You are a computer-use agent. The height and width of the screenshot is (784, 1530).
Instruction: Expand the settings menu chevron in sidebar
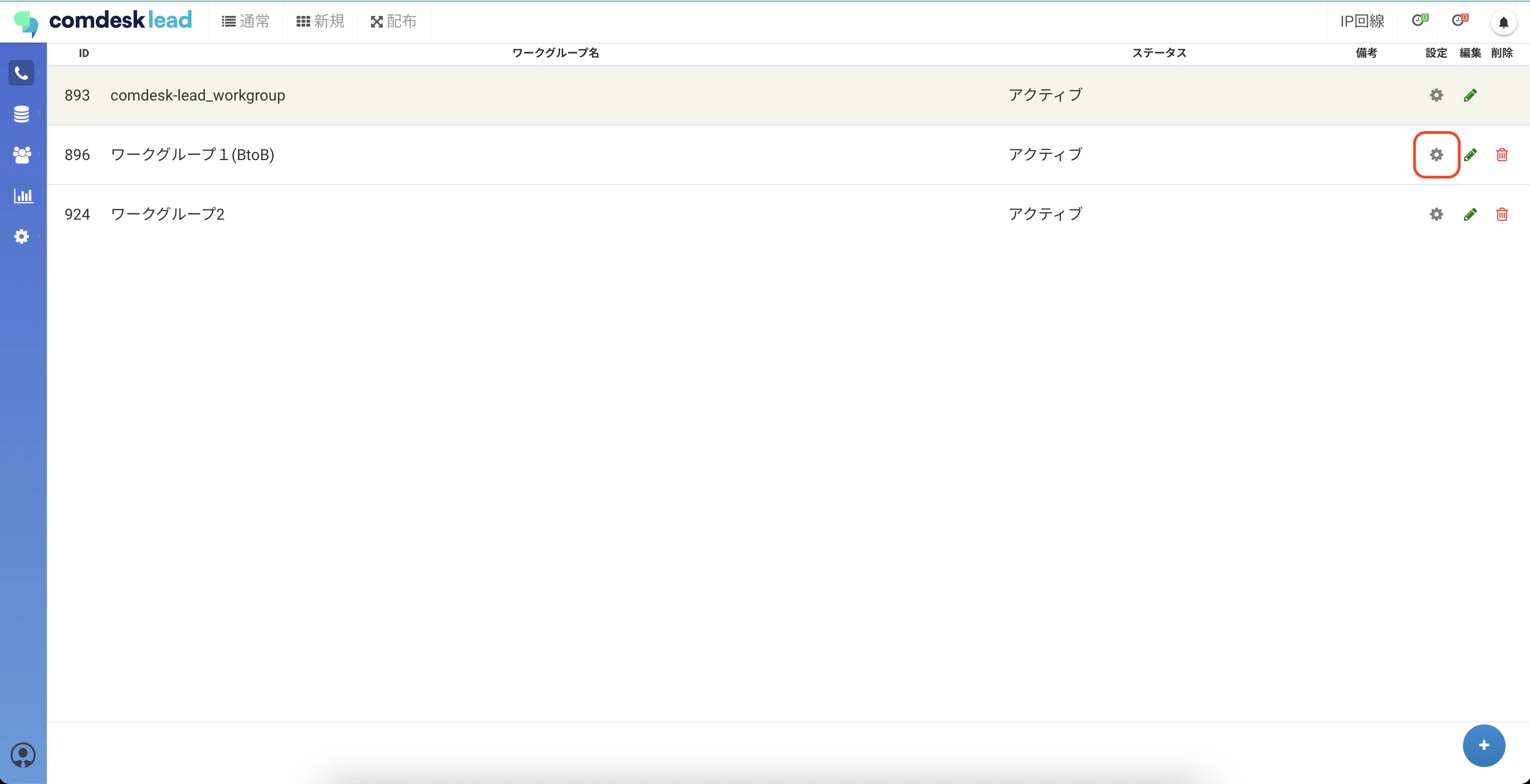point(39,236)
